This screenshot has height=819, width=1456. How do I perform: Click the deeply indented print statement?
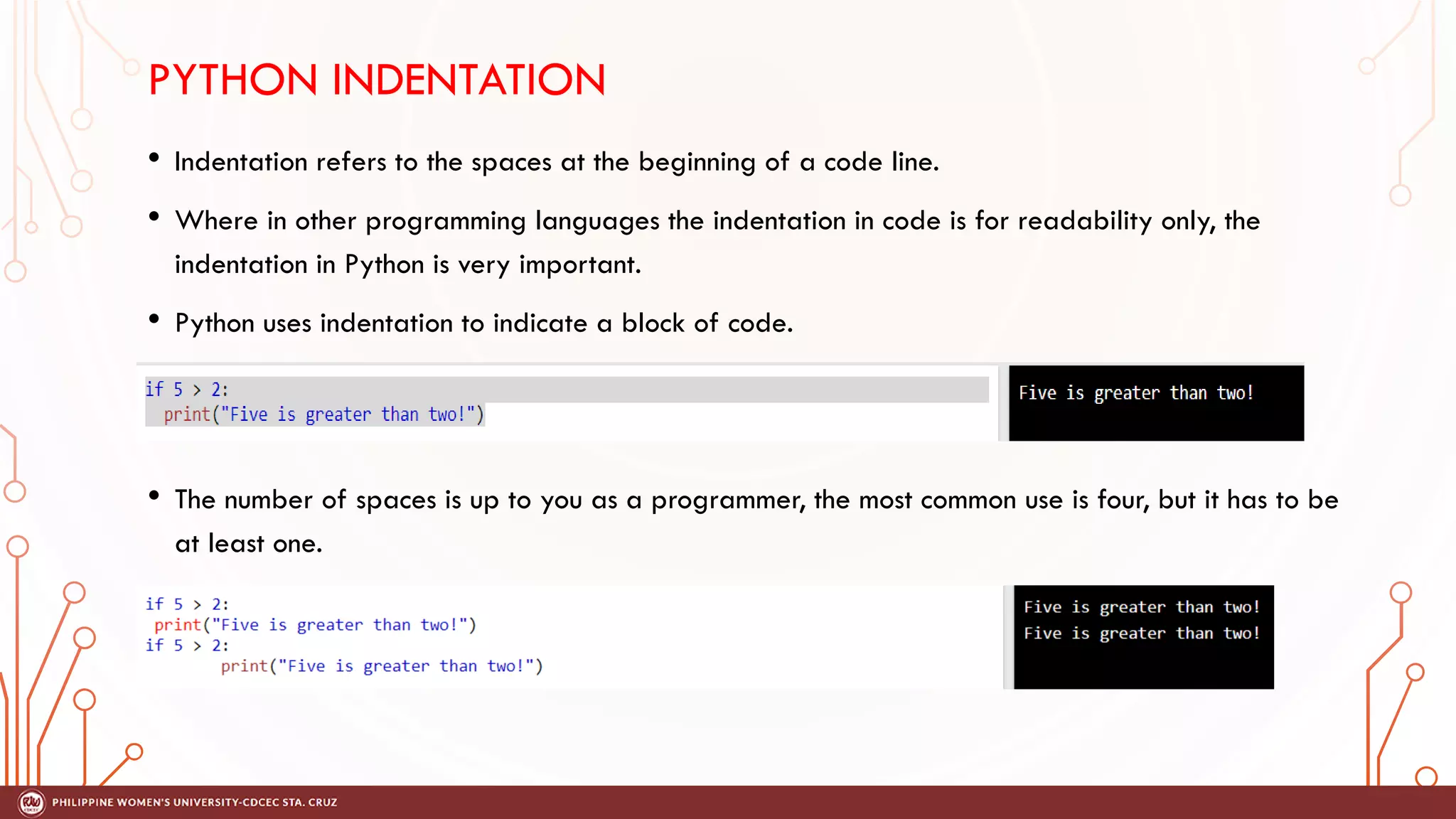point(381,666)
